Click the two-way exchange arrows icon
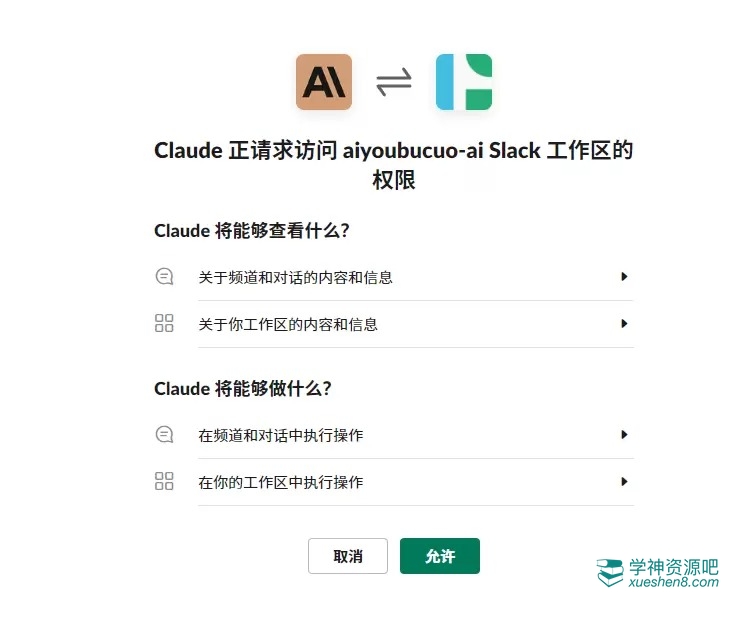The height and width of the screenshot is (621, 752). point(394,82)
